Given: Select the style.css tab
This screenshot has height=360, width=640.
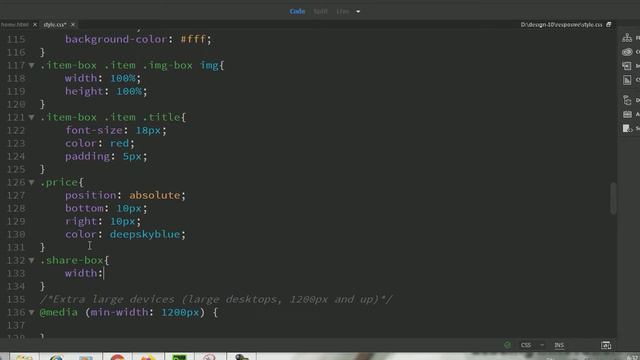Looking at the screenshot, I should point(55,24).
